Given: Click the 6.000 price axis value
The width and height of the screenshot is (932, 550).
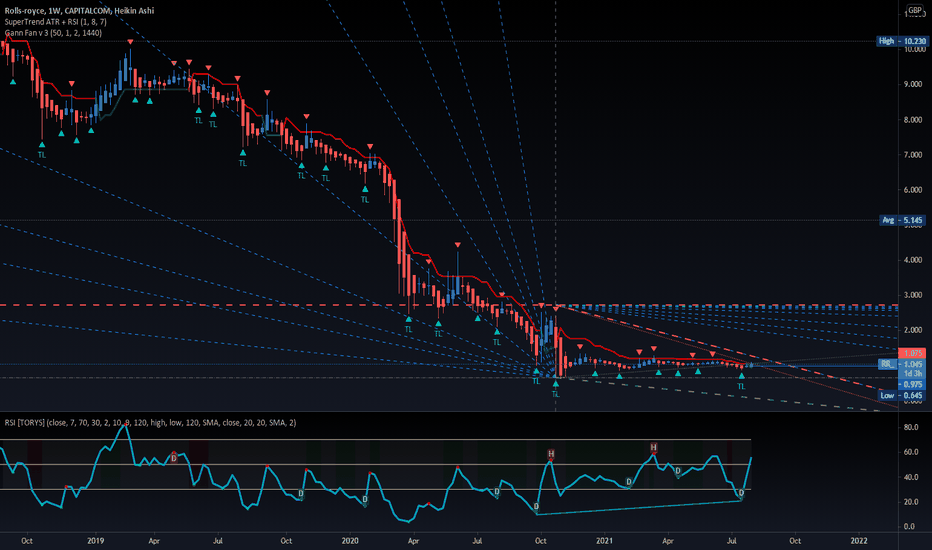Looking at the screenshot, I should (x=913, y=190).
